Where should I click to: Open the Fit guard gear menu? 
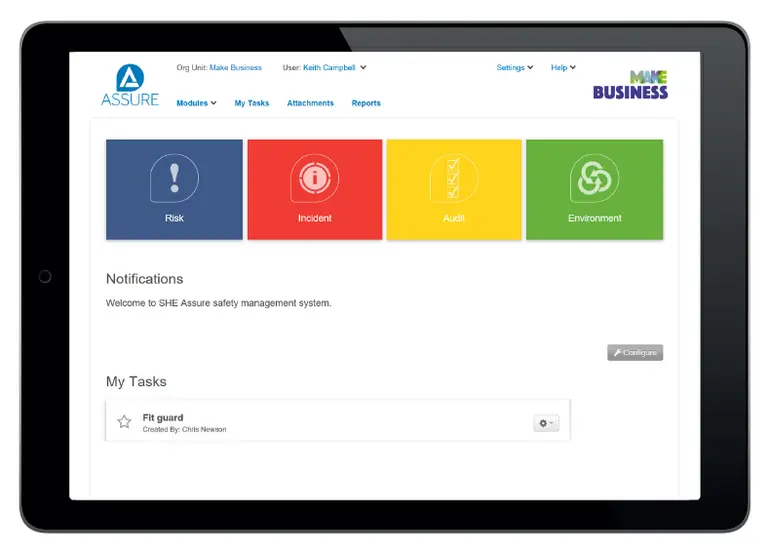(x=546, y=423)
